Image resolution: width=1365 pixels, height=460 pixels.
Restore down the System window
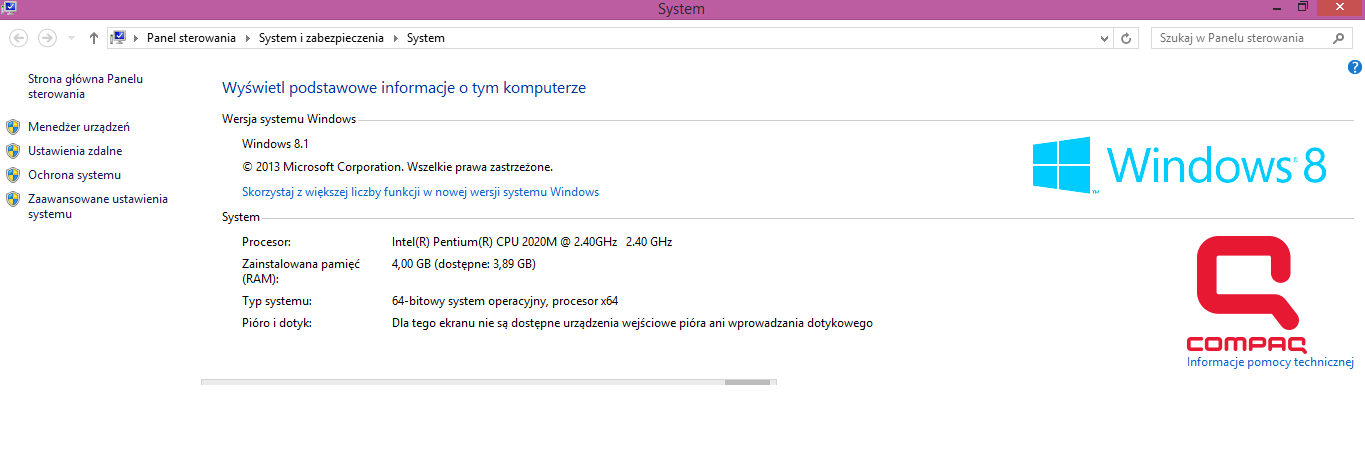coord(1302,8)
